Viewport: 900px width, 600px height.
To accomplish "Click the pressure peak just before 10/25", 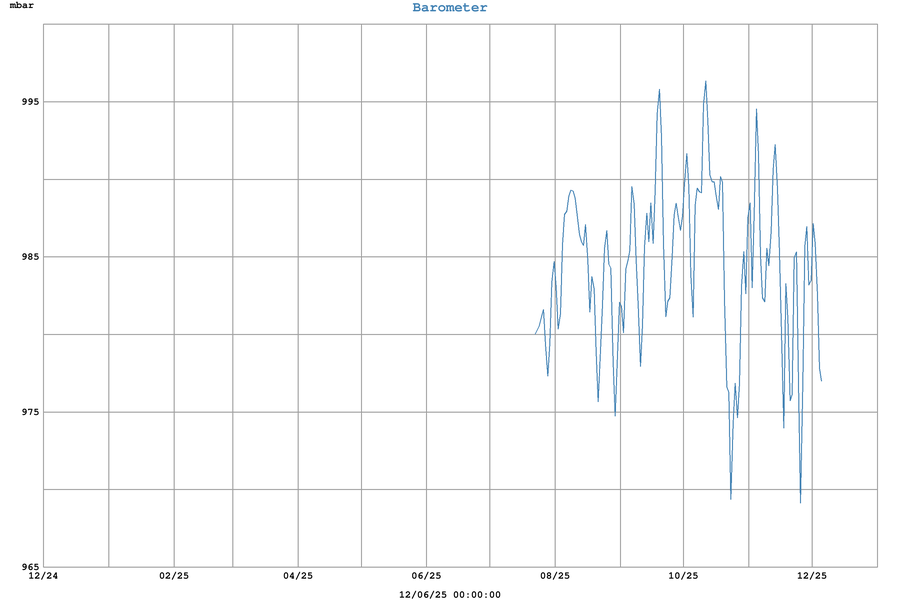I will tap(659, 90).
